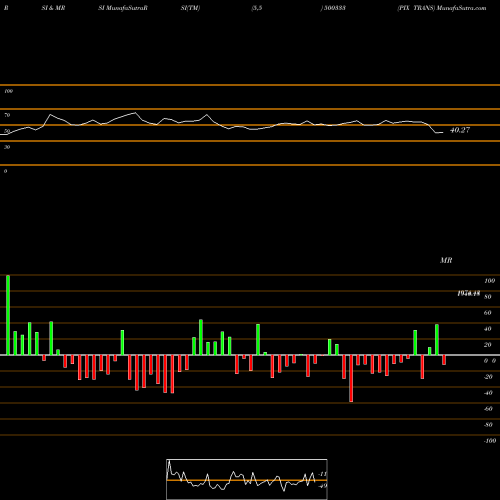500x500 pixels.
Task: Click the MR heading above the histogram
Action: 446,260
